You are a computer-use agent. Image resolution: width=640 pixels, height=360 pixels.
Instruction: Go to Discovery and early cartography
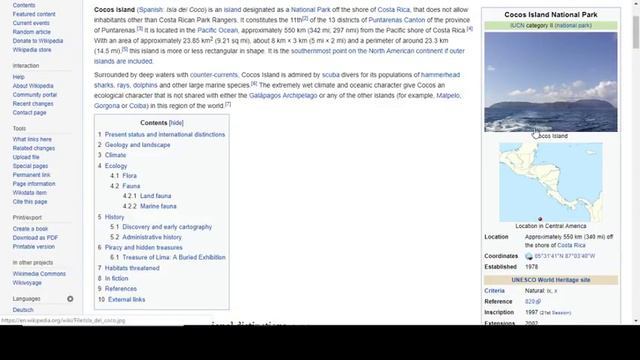point(167,227)
